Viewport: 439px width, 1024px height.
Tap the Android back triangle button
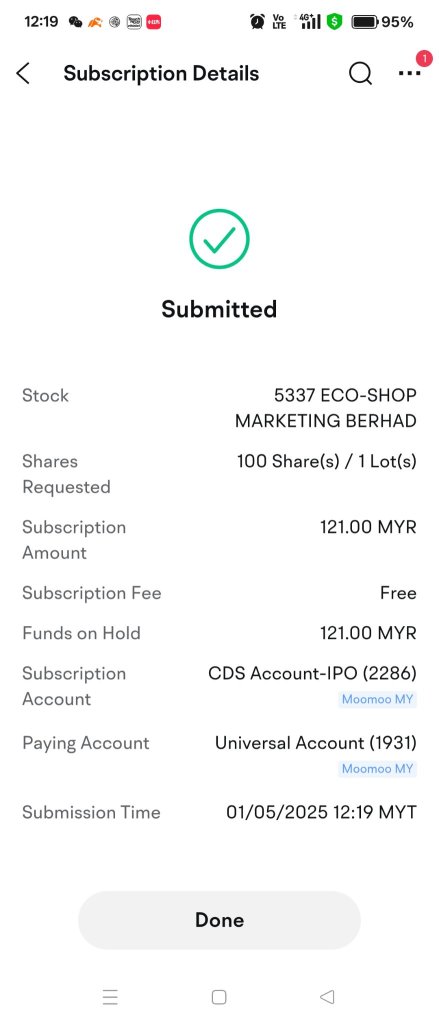[327, 997]
